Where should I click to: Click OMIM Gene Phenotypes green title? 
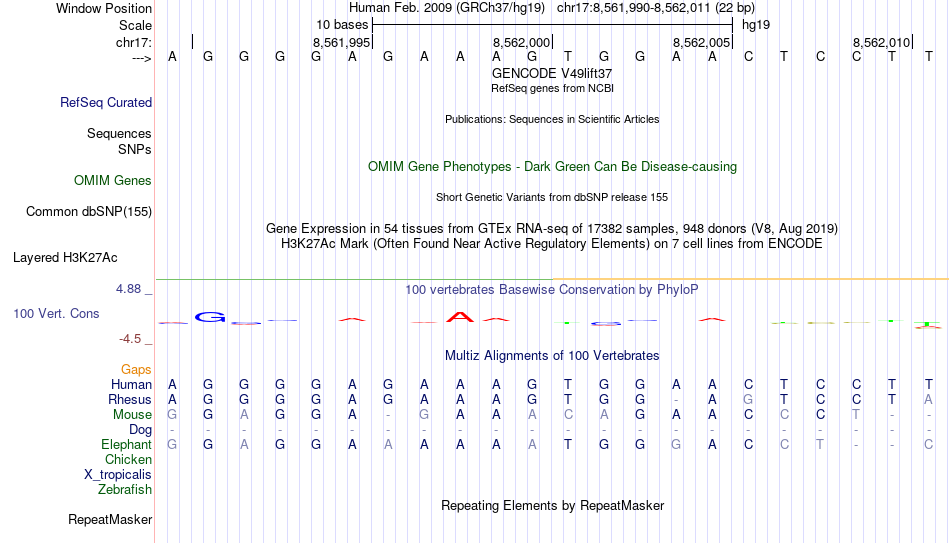point(552,167)
